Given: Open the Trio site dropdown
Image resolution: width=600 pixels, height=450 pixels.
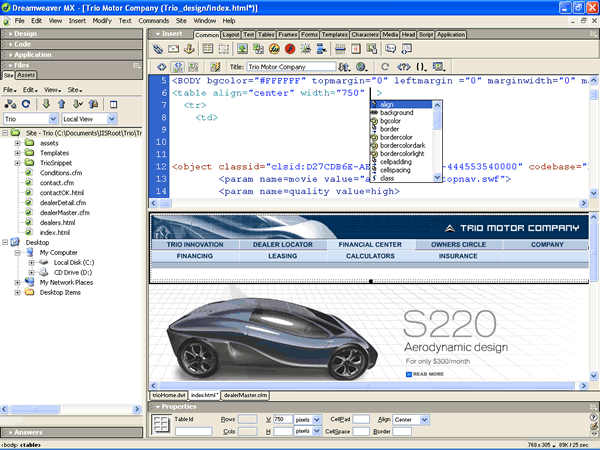Looking at the screenshot, I should coord(53,119).
